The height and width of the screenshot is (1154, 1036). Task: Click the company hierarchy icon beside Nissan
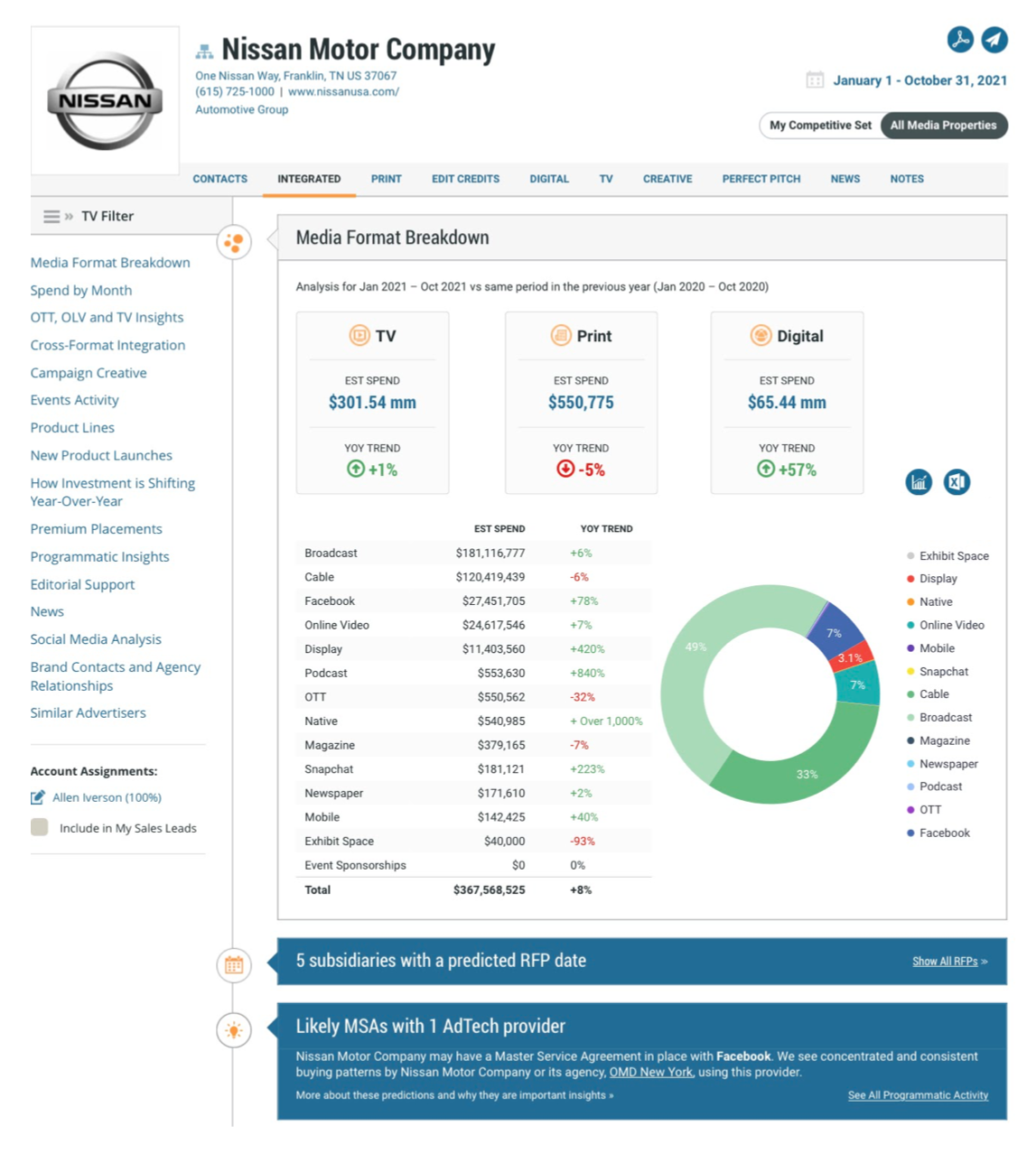tap(205, 51)
